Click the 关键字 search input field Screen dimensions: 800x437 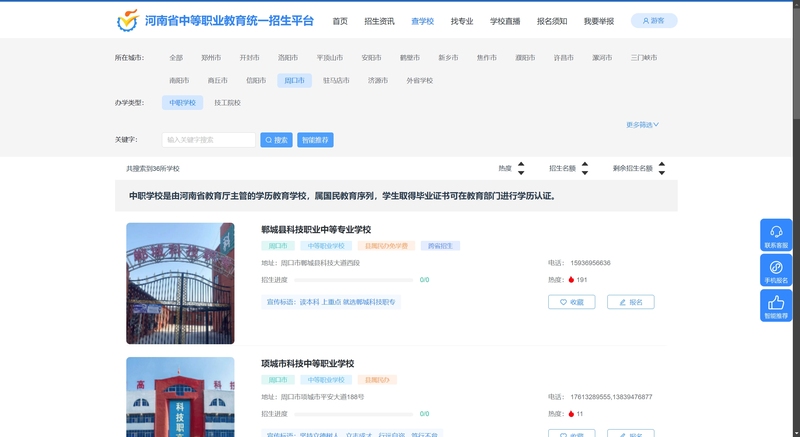point(209,140)
